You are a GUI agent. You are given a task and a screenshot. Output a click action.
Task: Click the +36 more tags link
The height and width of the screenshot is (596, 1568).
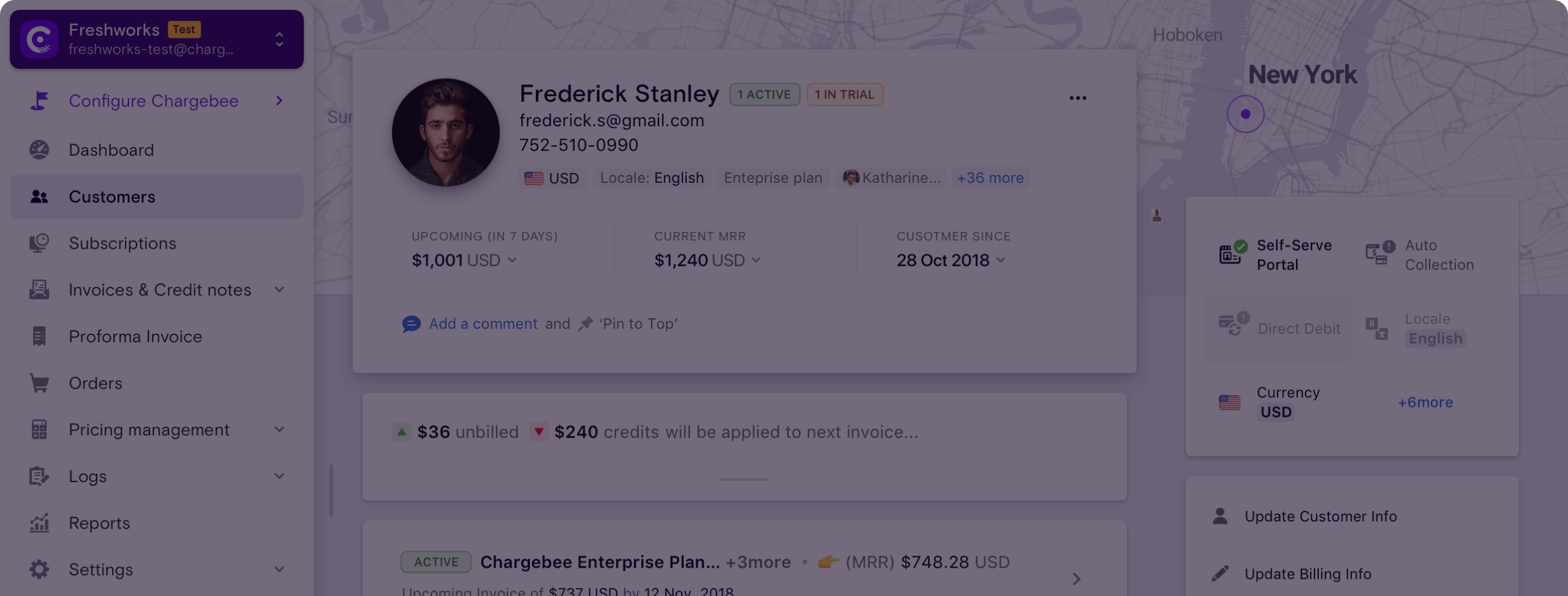coord(990,178)
